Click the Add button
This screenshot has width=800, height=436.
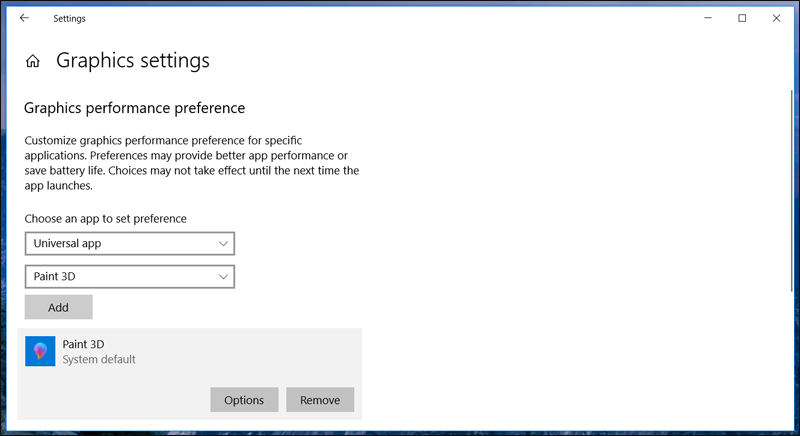click(59, 307)
